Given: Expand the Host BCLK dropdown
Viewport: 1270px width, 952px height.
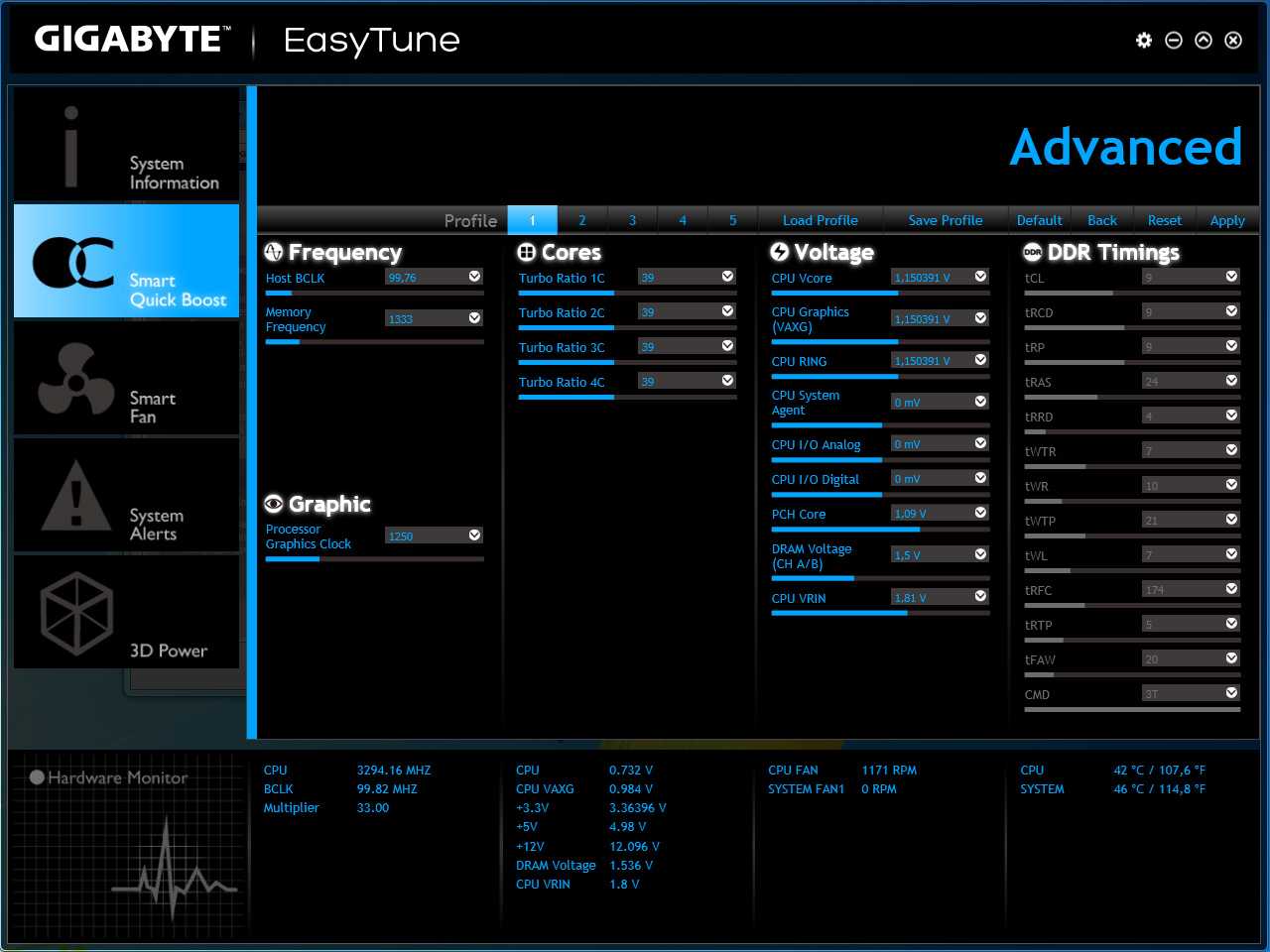Looking at the screenshot, I should [x=474, y=277].
